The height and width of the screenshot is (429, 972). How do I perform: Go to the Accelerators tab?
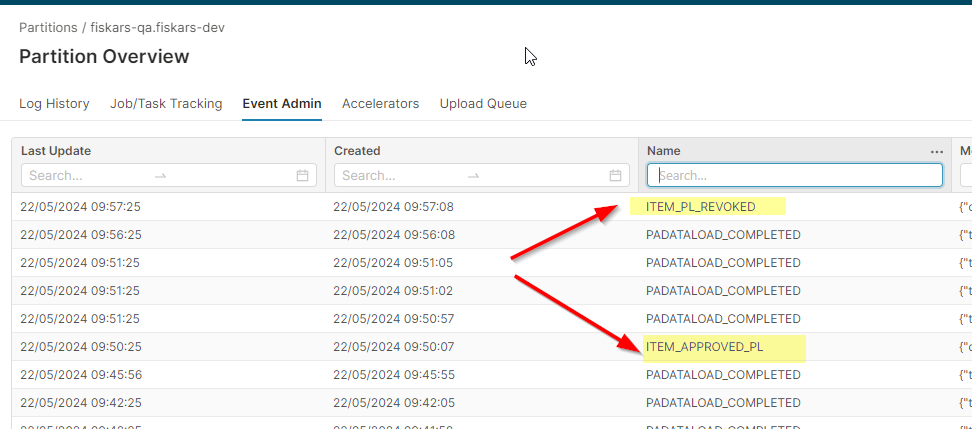click(380, 104)
